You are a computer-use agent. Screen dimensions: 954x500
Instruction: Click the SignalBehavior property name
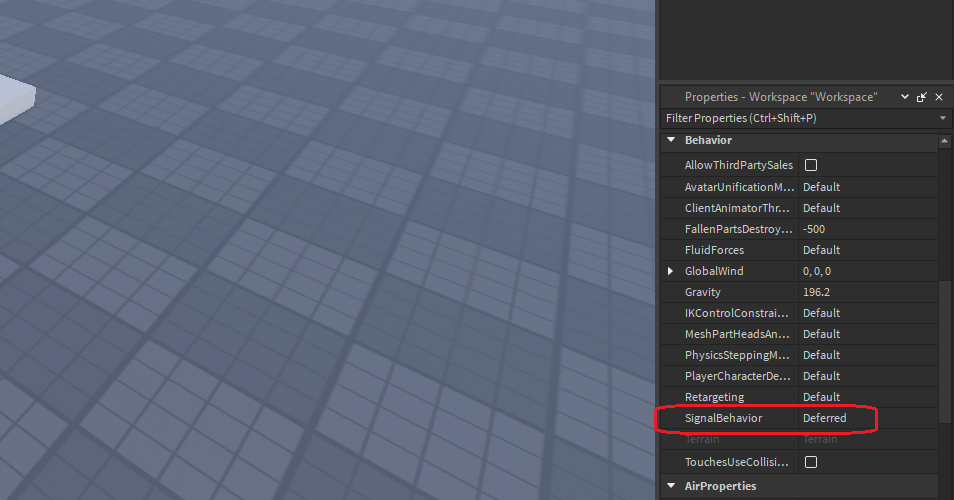(x=723, y=418)
